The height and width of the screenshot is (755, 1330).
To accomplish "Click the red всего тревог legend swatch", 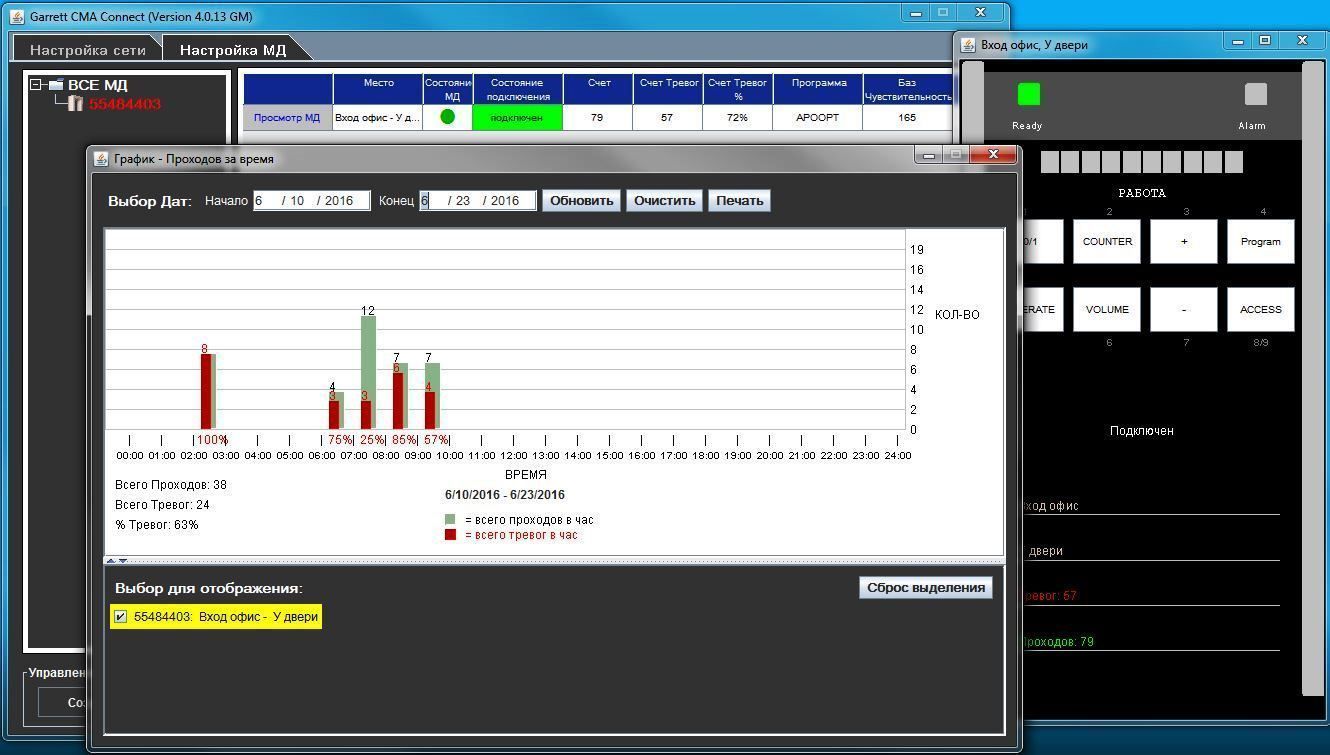I will click(x=450, y=535).
